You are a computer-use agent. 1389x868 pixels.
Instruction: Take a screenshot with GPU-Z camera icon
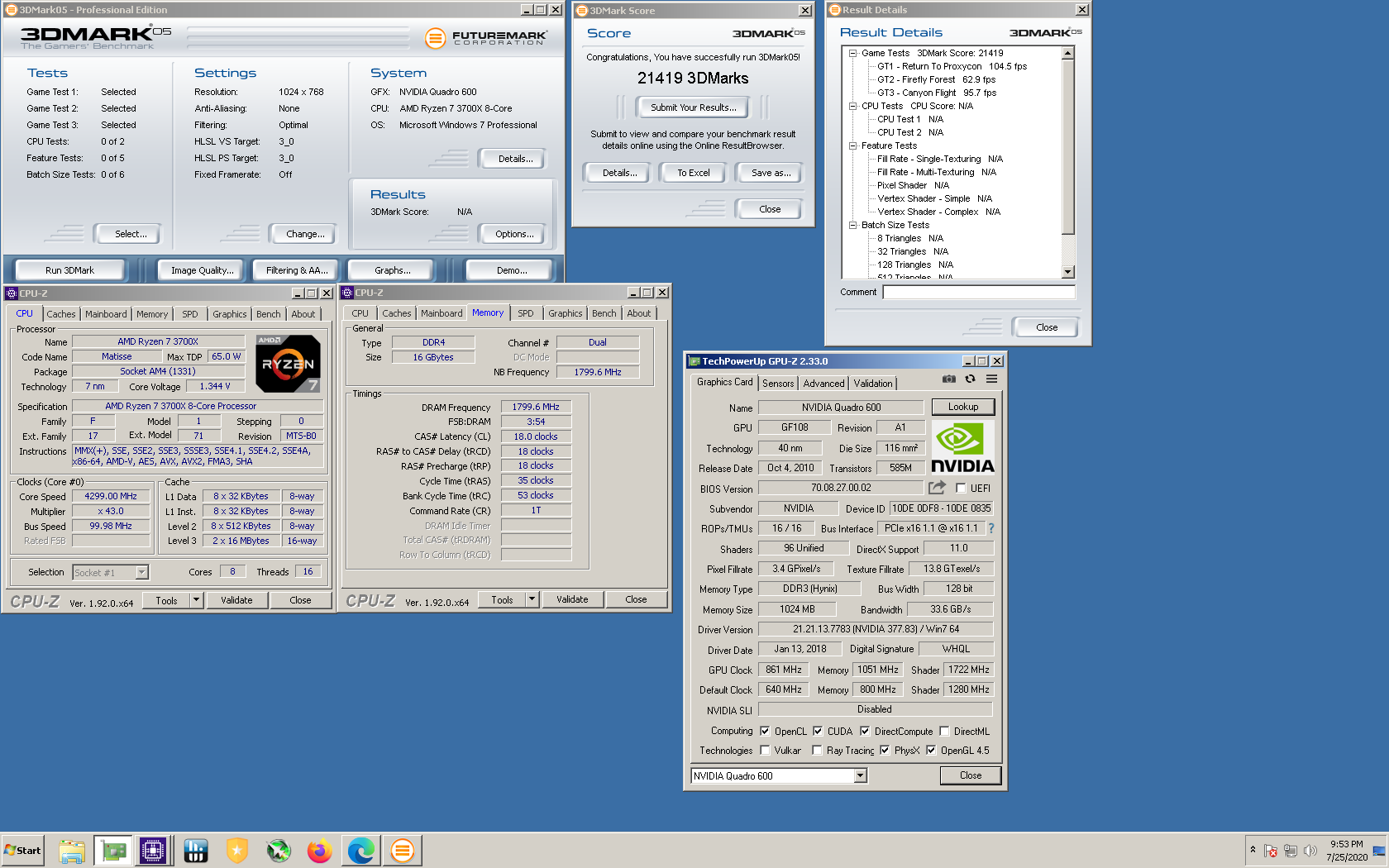(x=949, y=379)
